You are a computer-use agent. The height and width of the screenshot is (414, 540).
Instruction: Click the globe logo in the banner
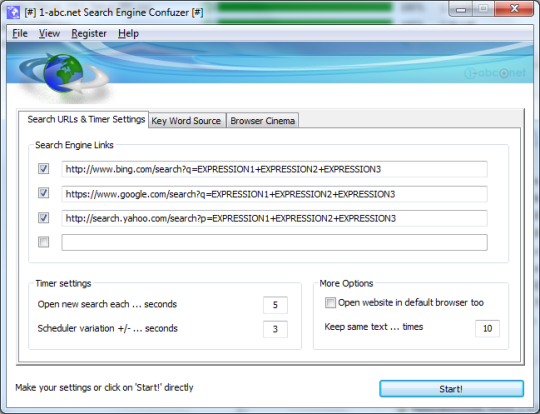[x=63, y=73]
